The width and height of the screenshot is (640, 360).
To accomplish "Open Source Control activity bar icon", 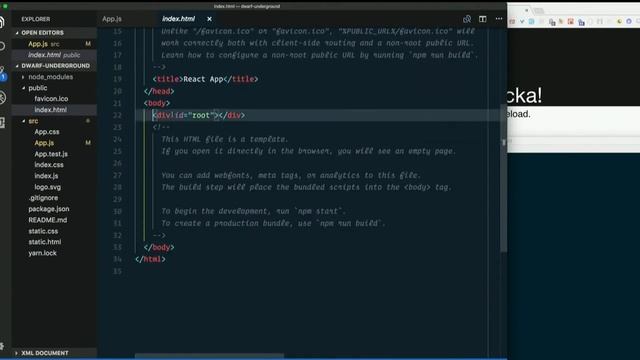I will tap(2, 73).
